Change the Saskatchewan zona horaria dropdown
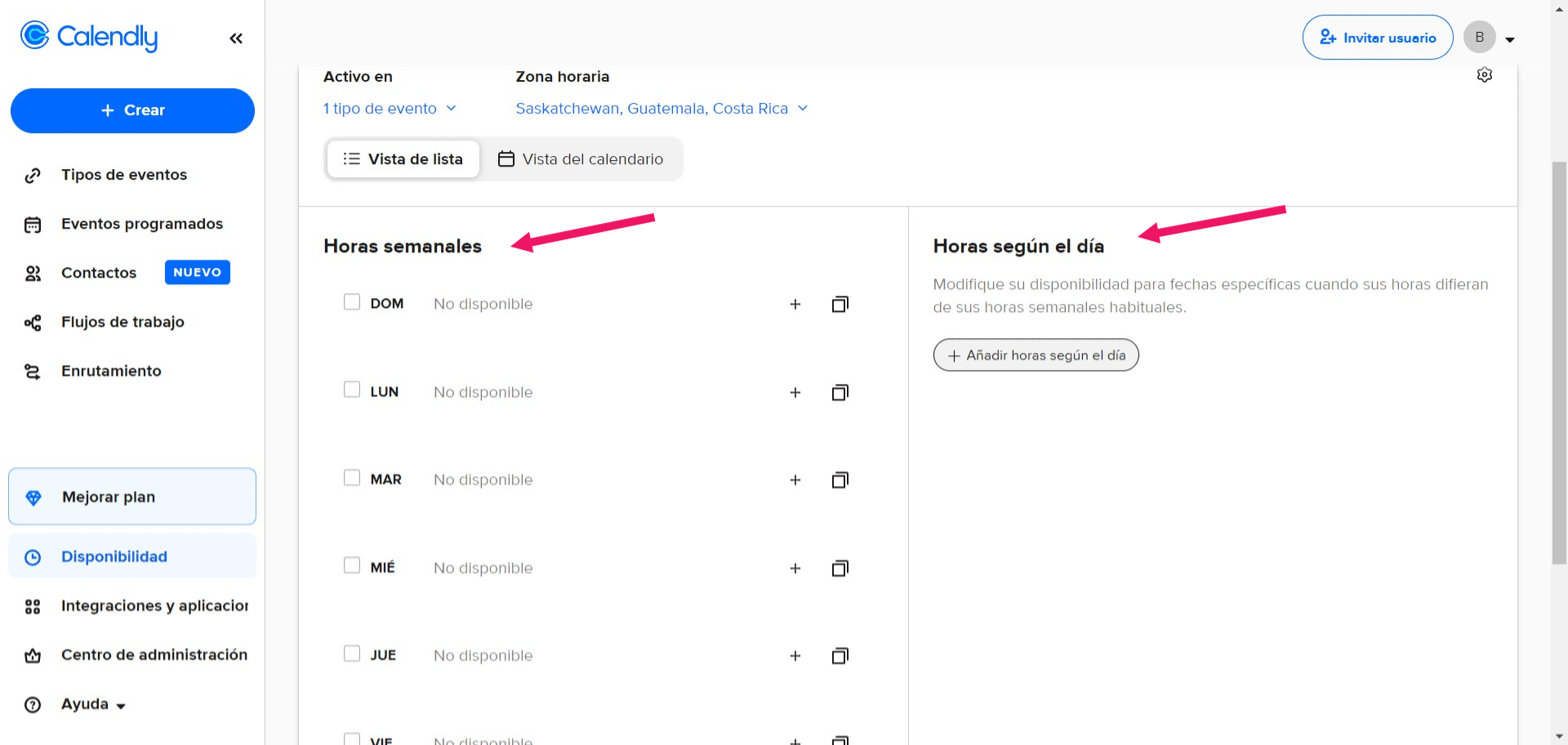Viewport: 1568px width, 745px height. (661, 108)
